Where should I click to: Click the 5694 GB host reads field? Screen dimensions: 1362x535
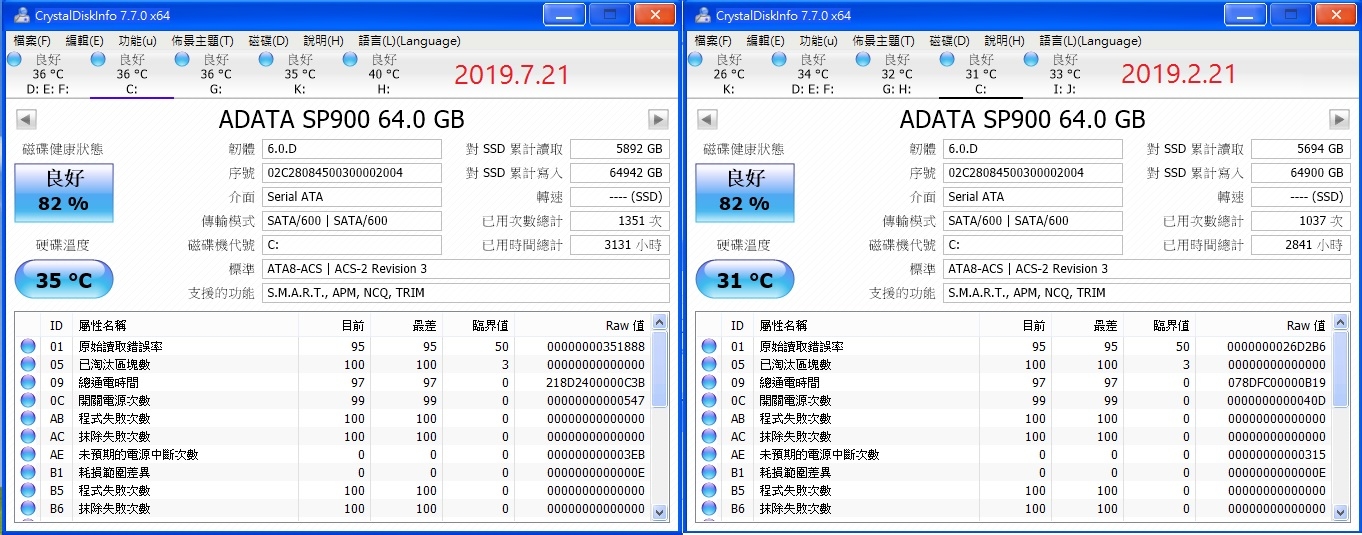click(x=1300, y=149)
